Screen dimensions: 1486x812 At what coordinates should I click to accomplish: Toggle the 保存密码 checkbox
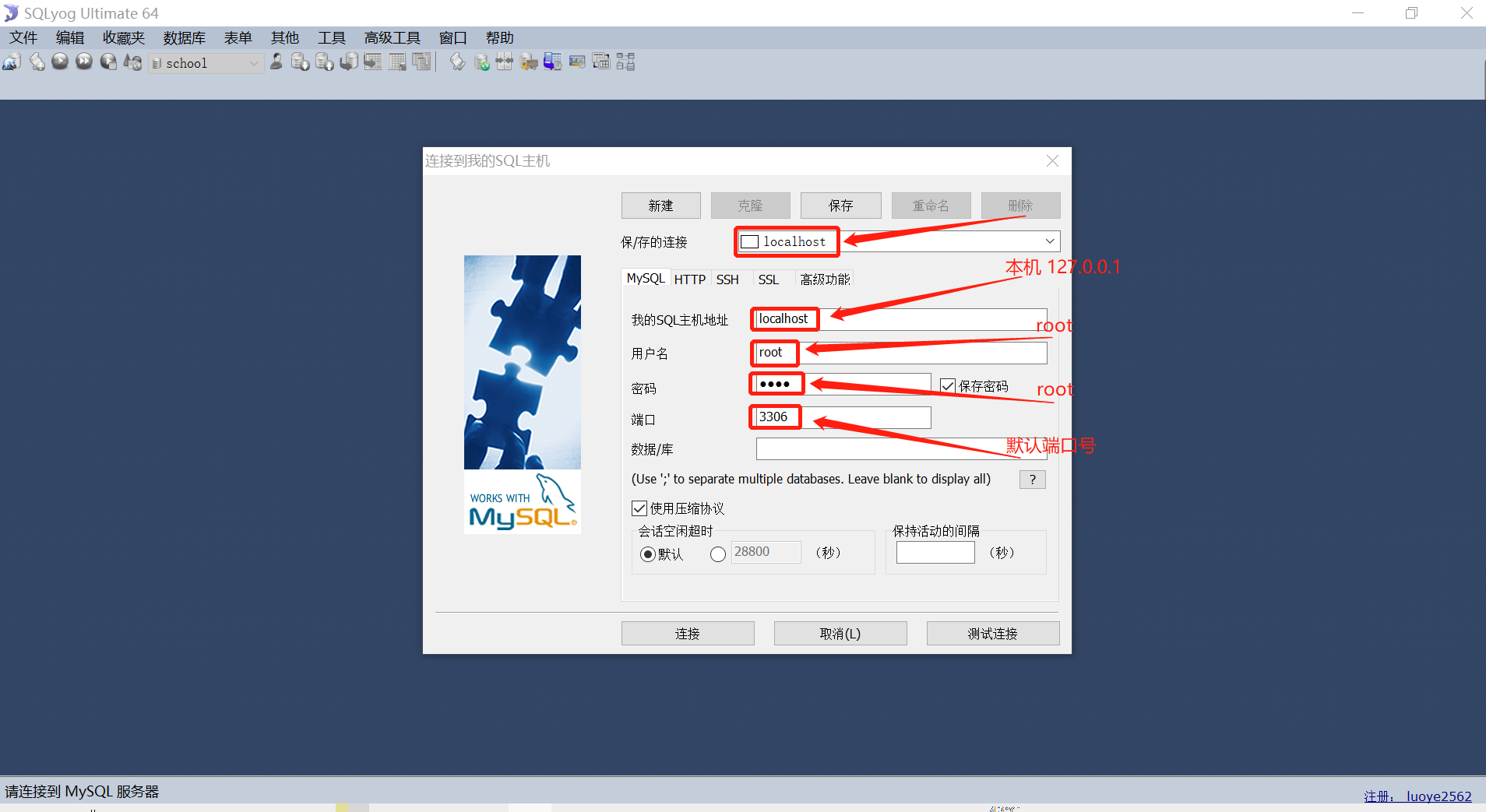(948, 386)
